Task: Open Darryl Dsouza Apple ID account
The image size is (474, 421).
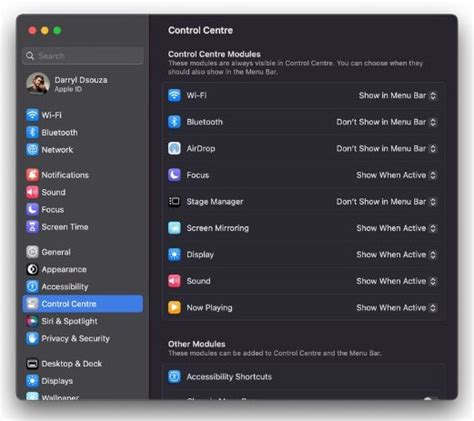Action: coord(83,84)
